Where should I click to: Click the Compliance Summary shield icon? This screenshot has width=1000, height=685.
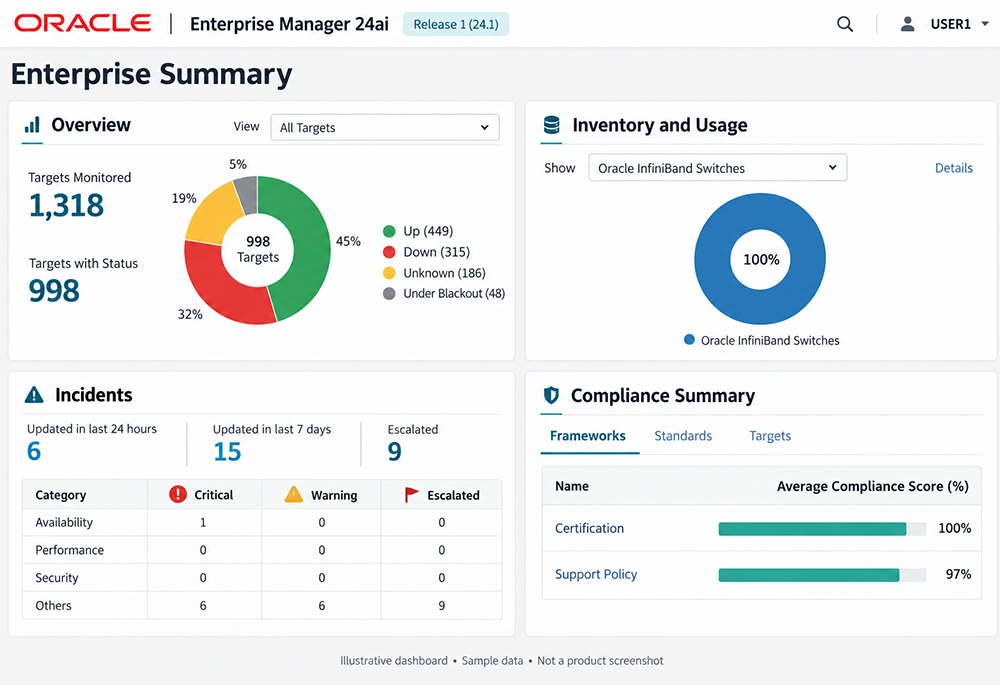[551, 395]
